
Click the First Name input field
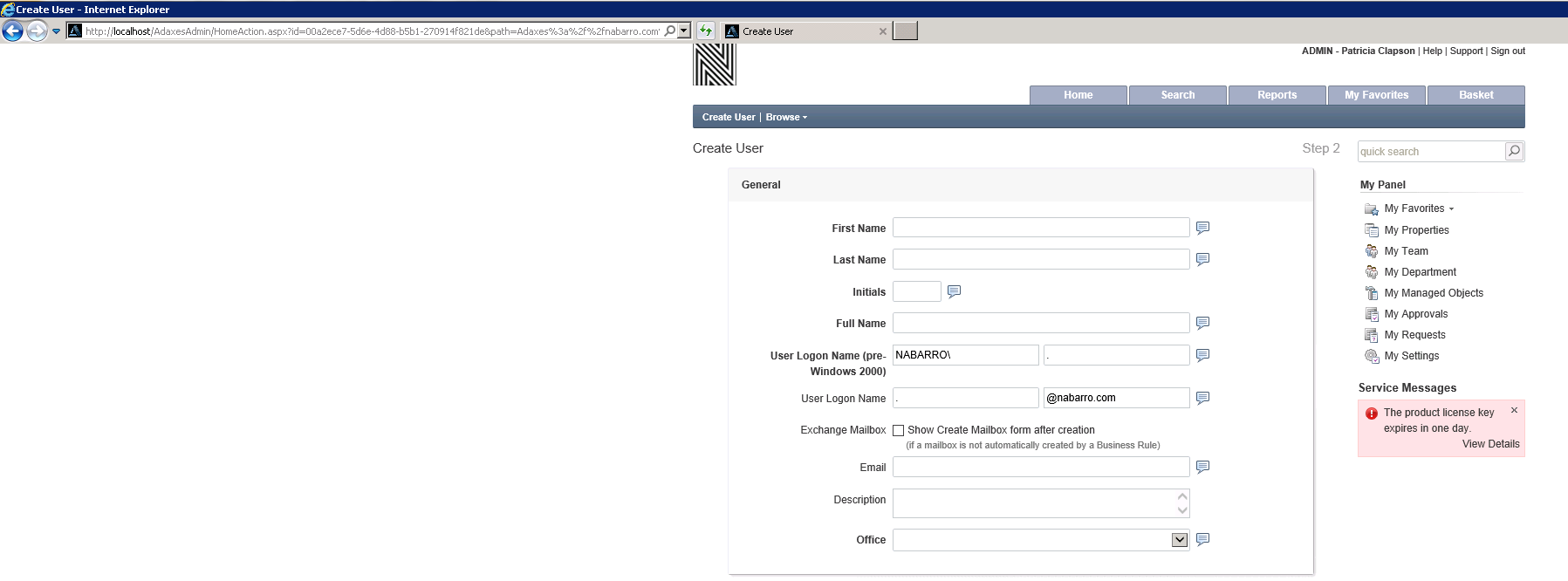point(1041,228)
